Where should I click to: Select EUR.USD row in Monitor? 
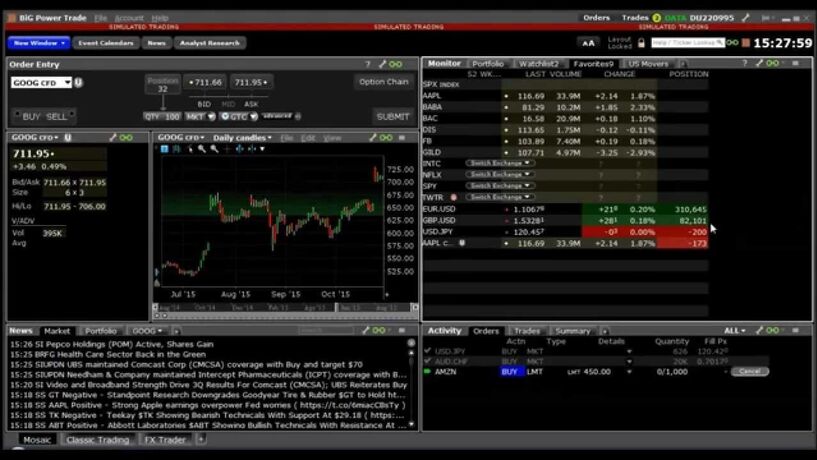[x=565, y=209]
